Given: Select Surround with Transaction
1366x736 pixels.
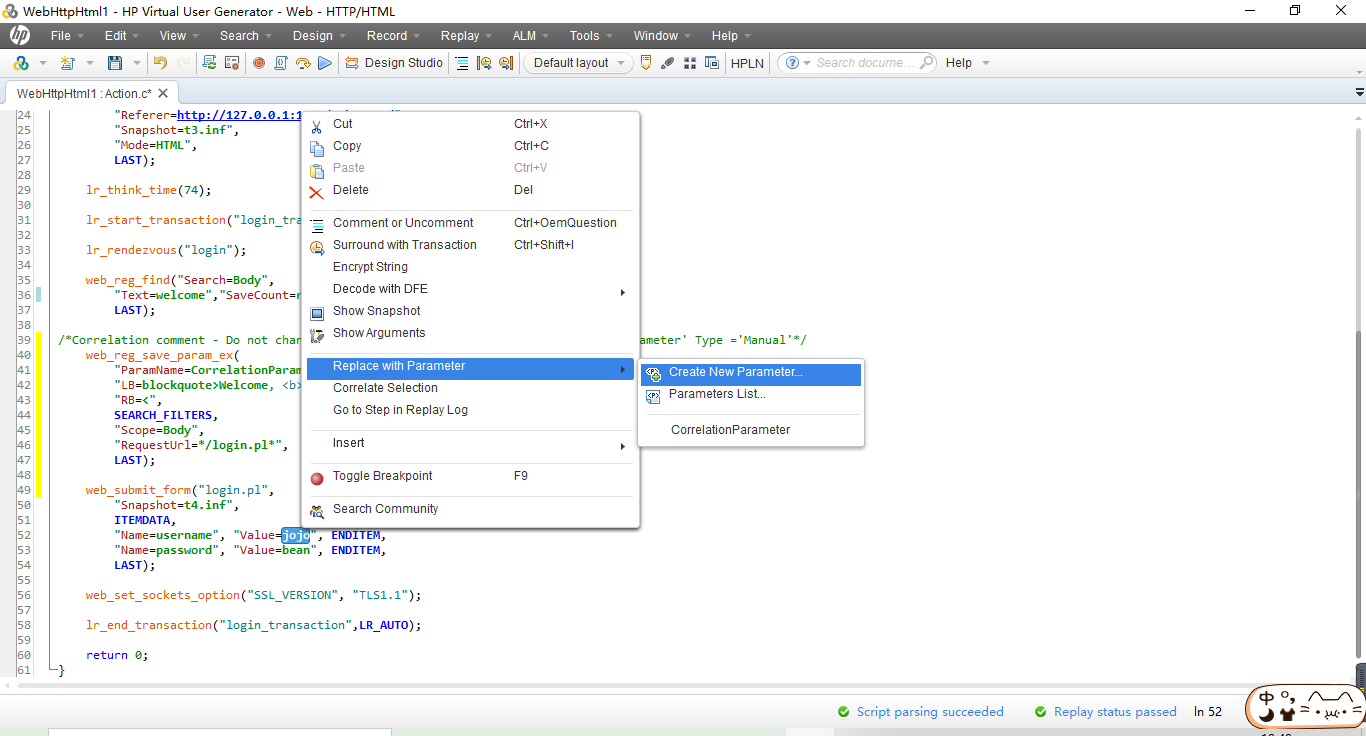Looking at the screenshot, I should [x=470, y=245].
